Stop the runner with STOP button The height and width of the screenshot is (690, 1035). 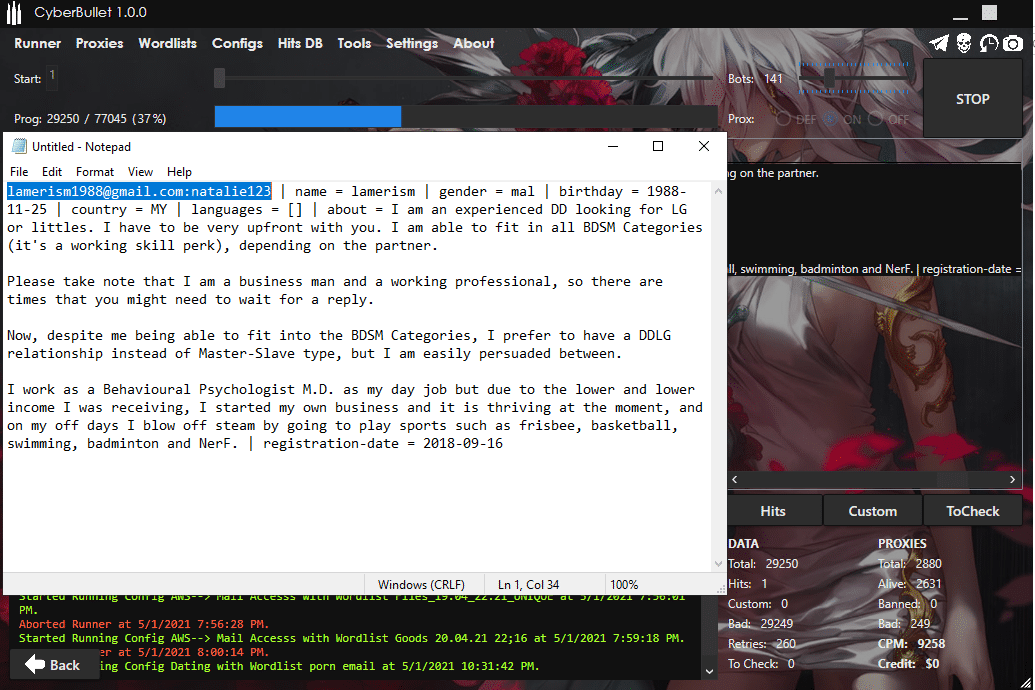click(x=972, y=98)
